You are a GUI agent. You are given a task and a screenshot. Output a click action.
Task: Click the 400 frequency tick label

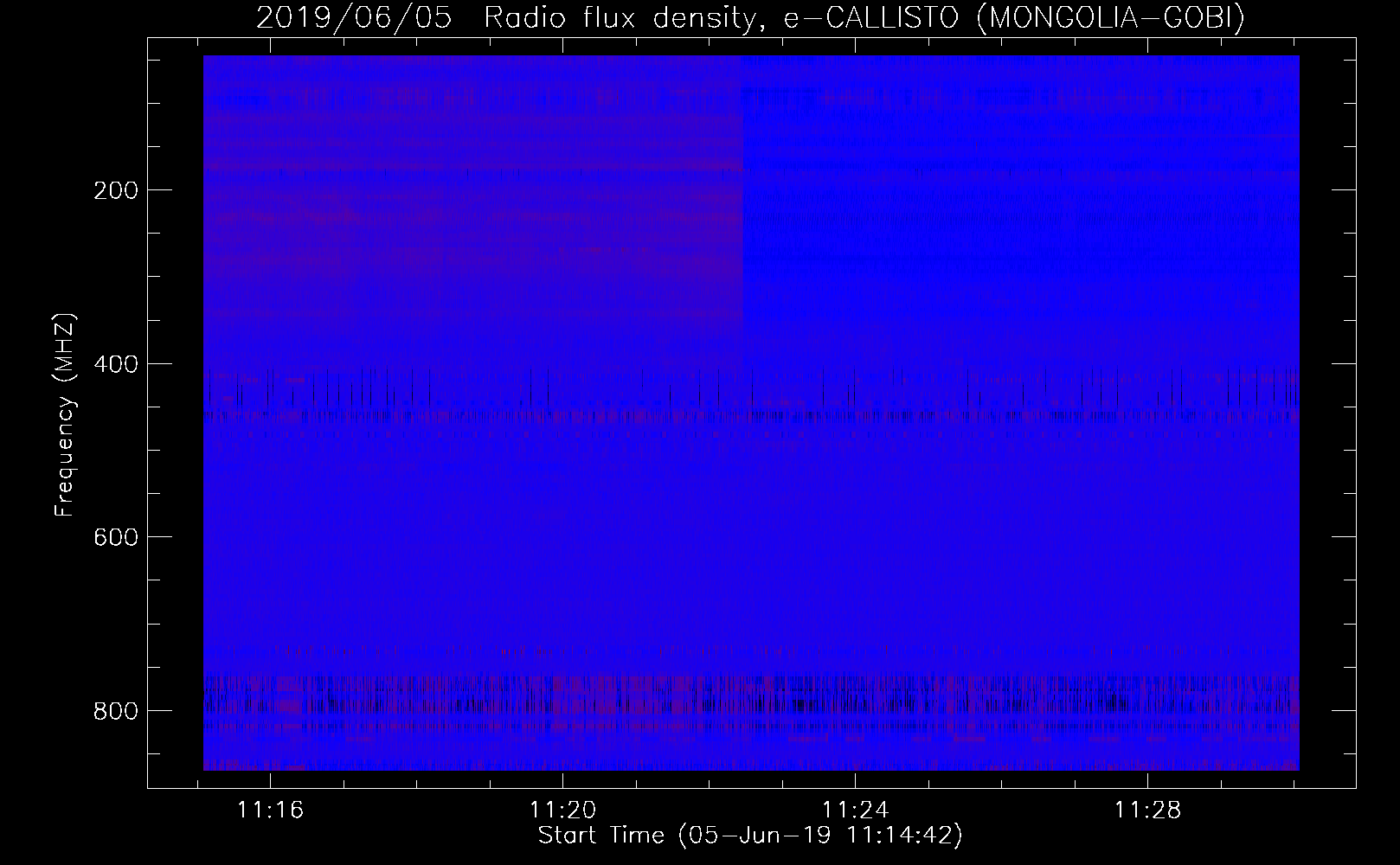(x=115, y=364)
